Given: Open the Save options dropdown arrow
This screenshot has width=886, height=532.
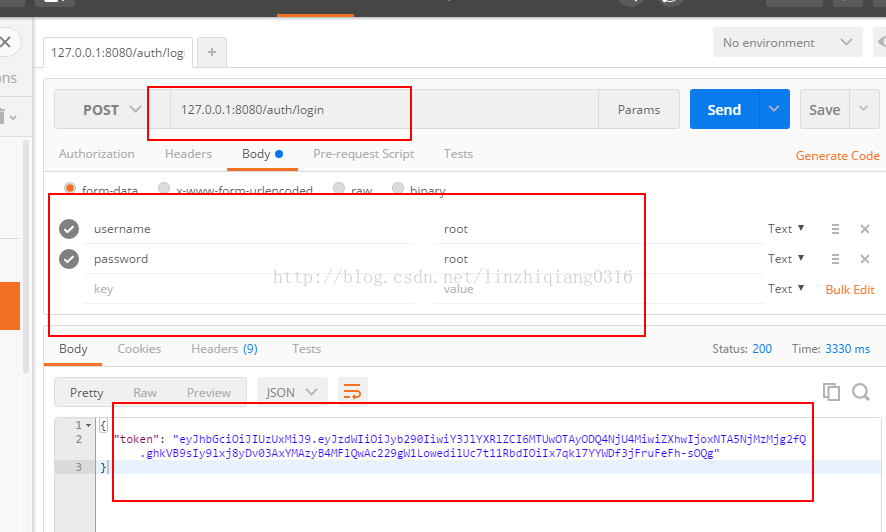Looking at the screenshot, I should tap(864, 109).
